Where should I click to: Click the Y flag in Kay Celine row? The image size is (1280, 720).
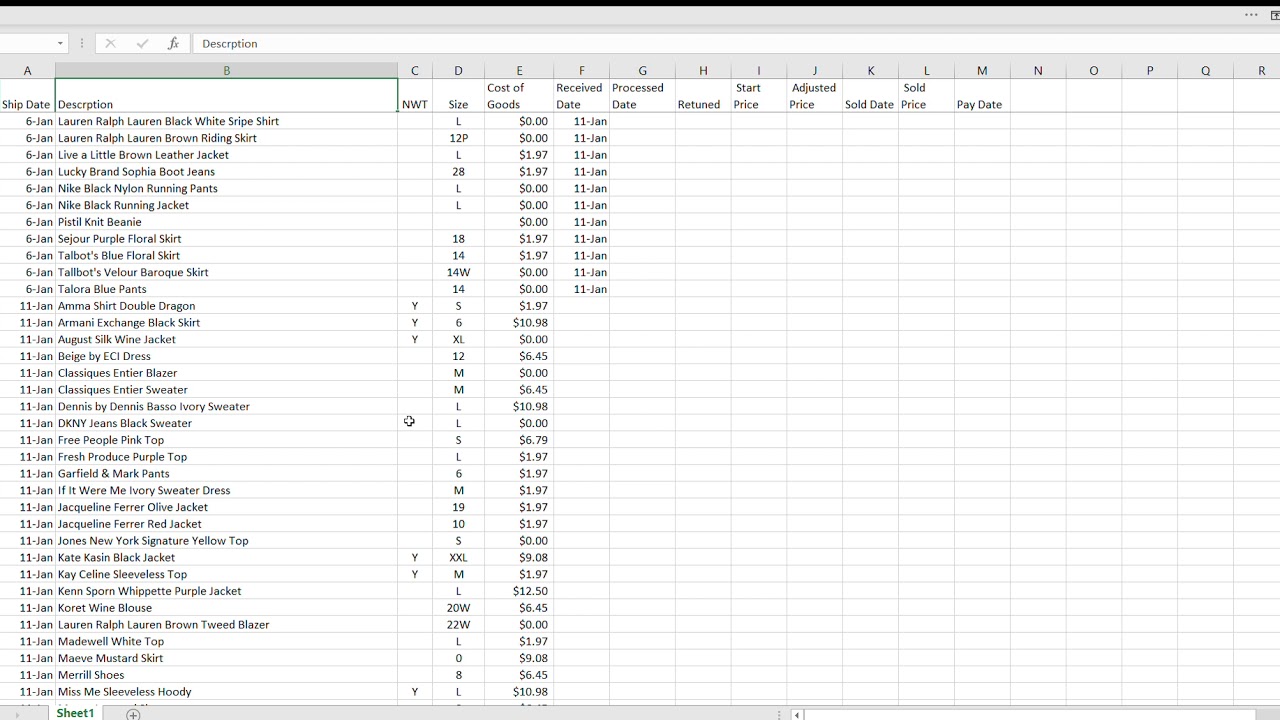point(415,575)
